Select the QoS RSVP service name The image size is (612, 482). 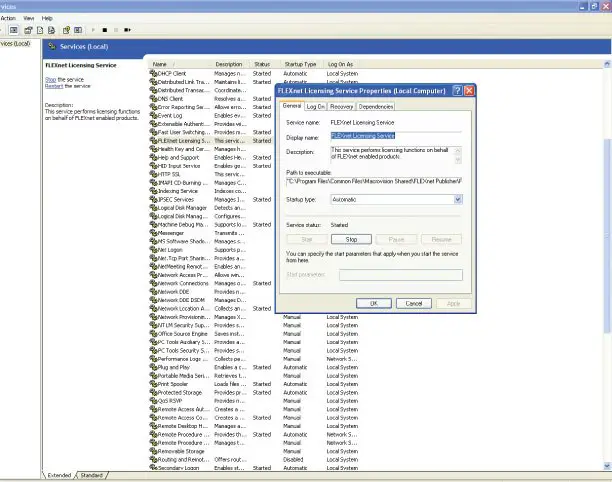click(x=170, y=401)
